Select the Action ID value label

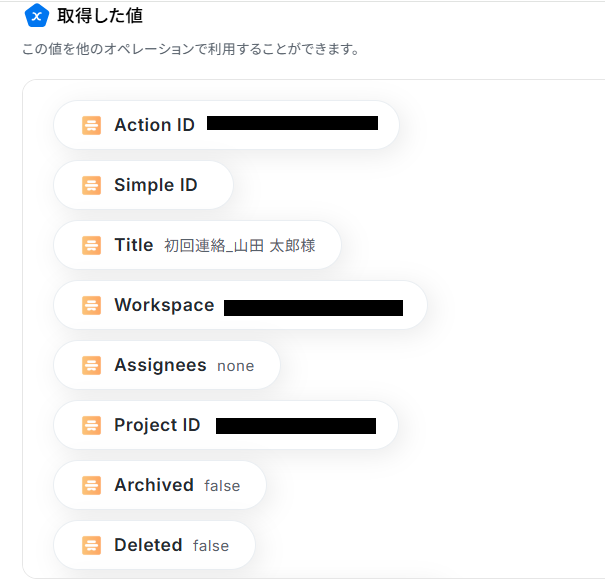[154, 125]
